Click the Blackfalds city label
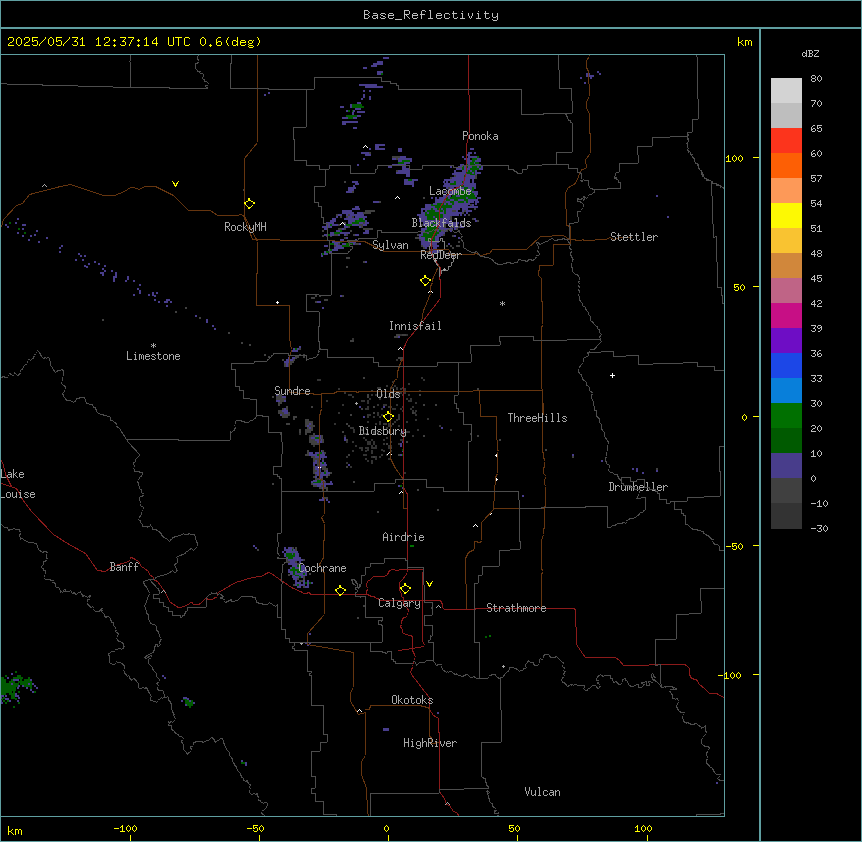Image resolution: width=862 pixels, height=842 pixels. tap(441, 223)
